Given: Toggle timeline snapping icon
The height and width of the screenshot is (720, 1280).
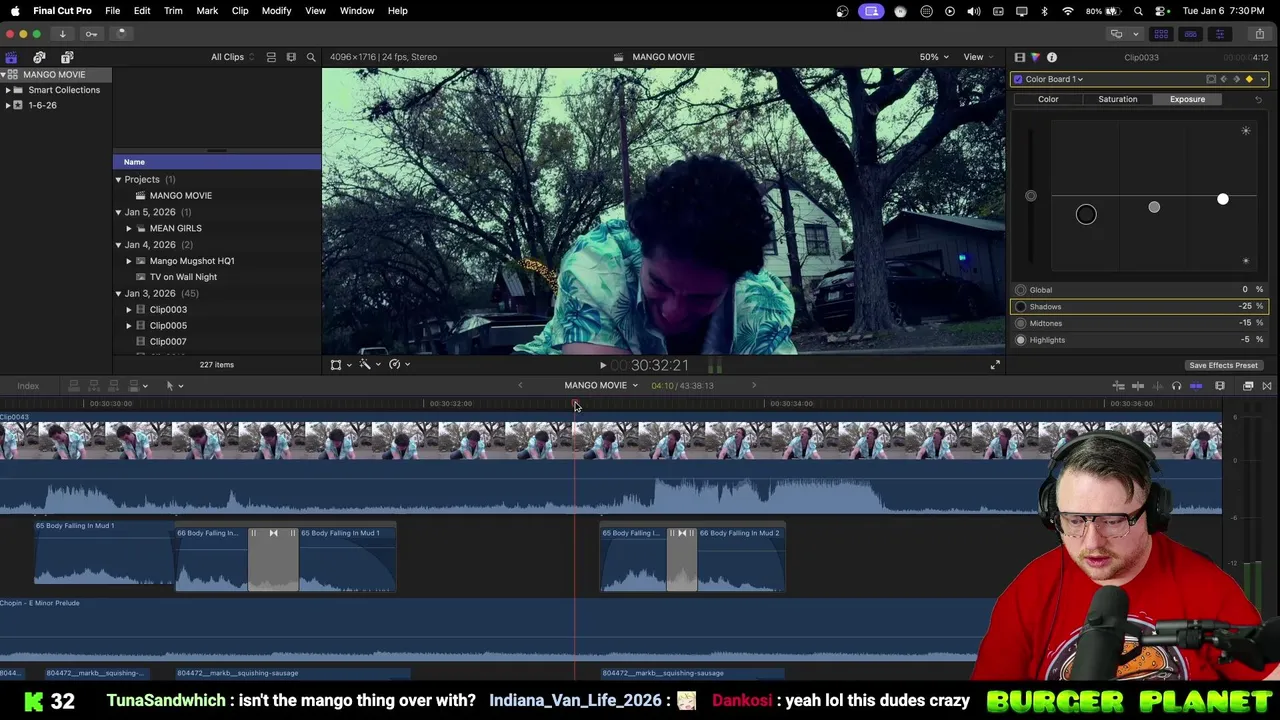Looking at the screenshot, I should [1196, 385].
